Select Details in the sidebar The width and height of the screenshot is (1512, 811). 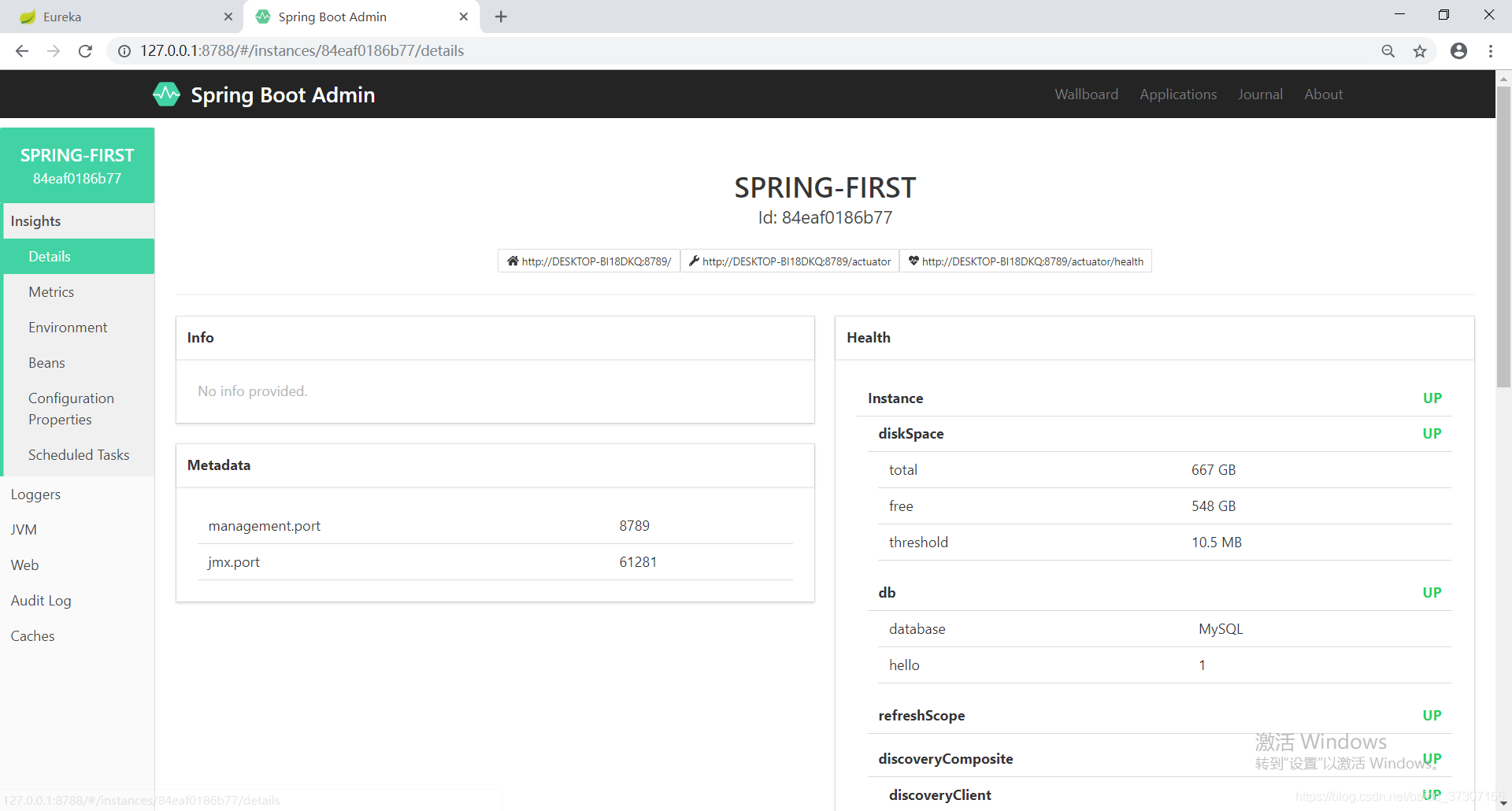click(x=79, y=257)
